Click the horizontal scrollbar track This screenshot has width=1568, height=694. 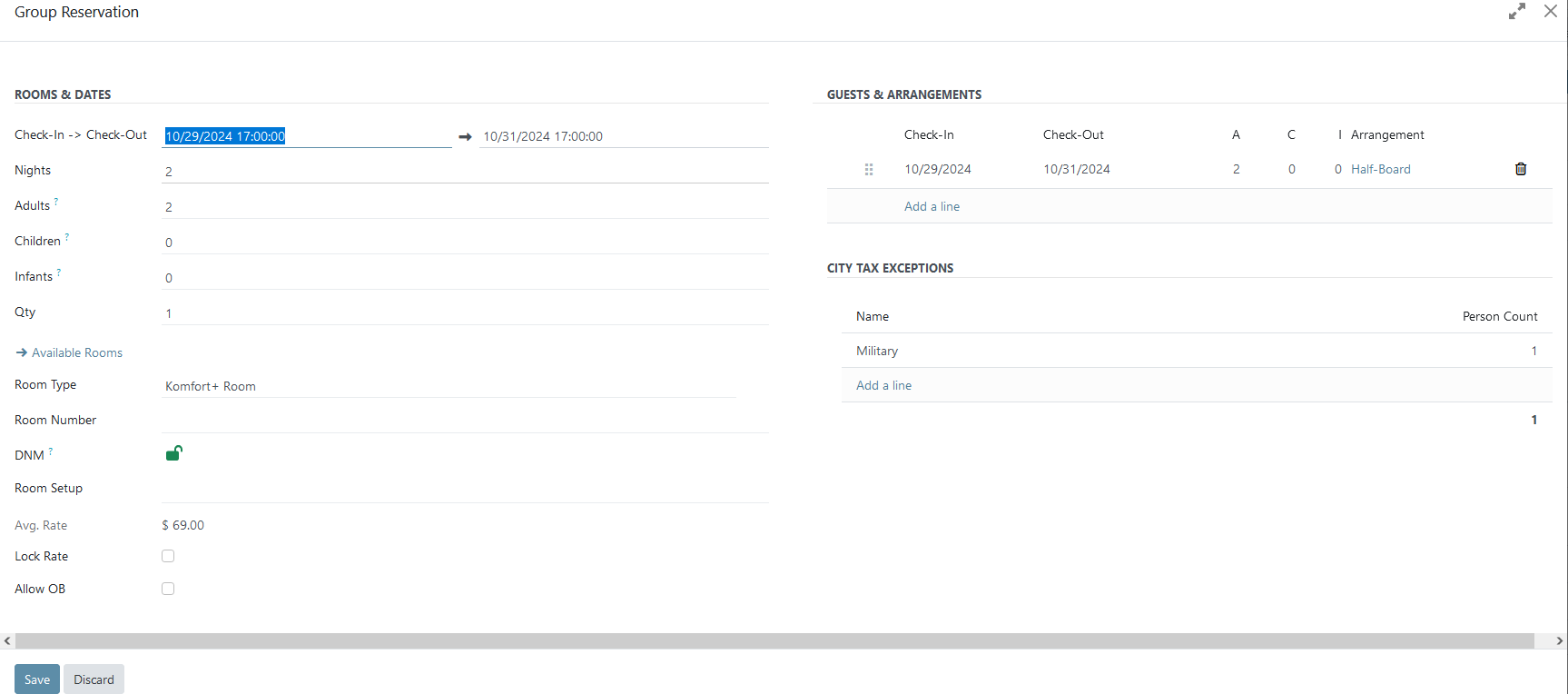(x=774, y=641)
